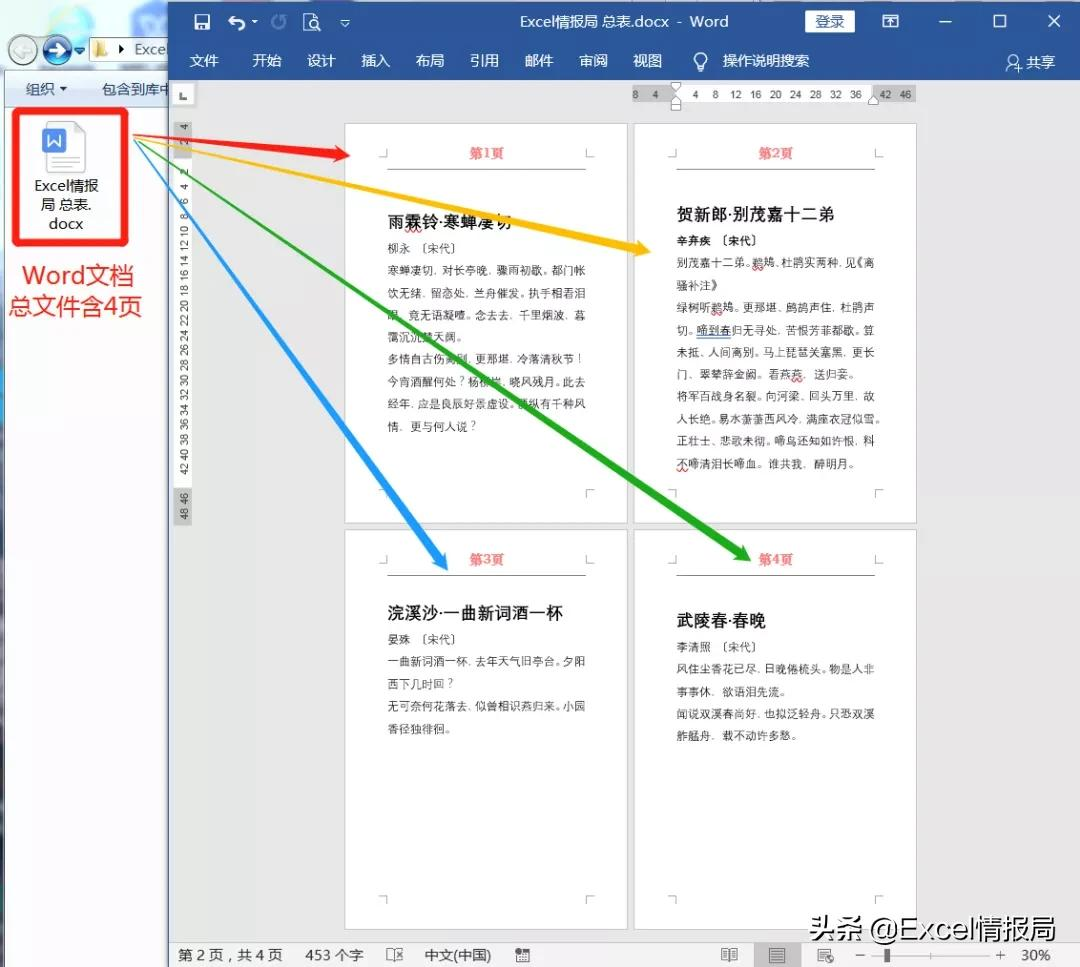Click the author line 辛弃疾 〔宋代〕
This screenshot has height=967, width=1080.
[x=716, y=240]
